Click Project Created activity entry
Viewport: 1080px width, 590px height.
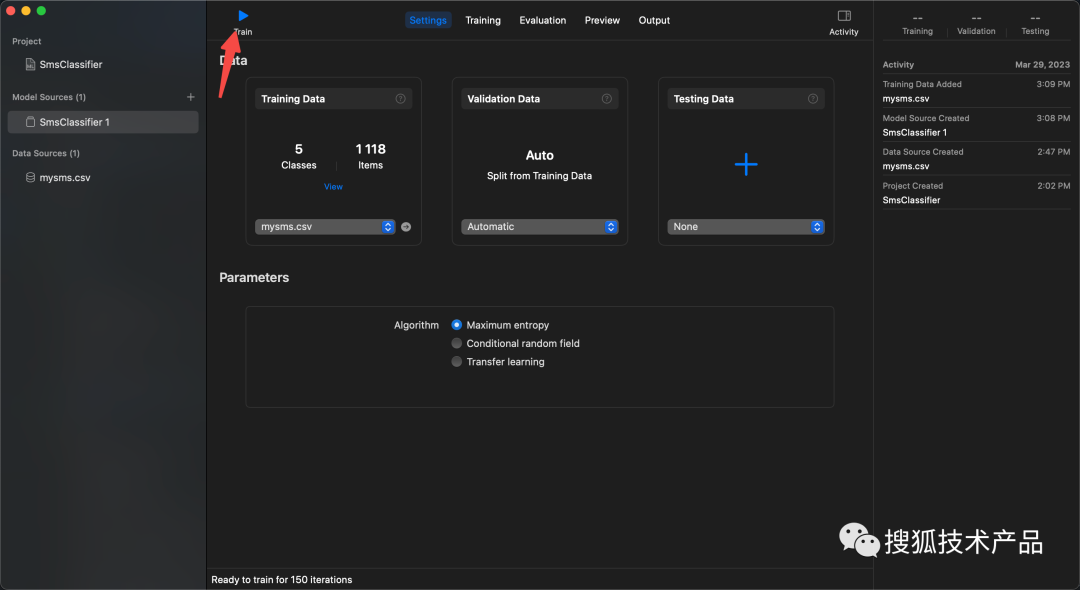coord(976,193)
